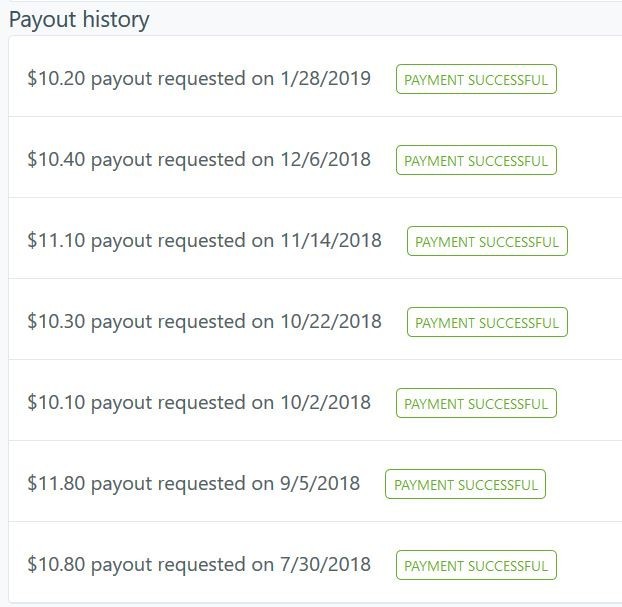The height and width of the screenshot is (607, 622).
Task: Click the 11/14/2018 date text
Action: pyautogui.click(x=331, y=240)
